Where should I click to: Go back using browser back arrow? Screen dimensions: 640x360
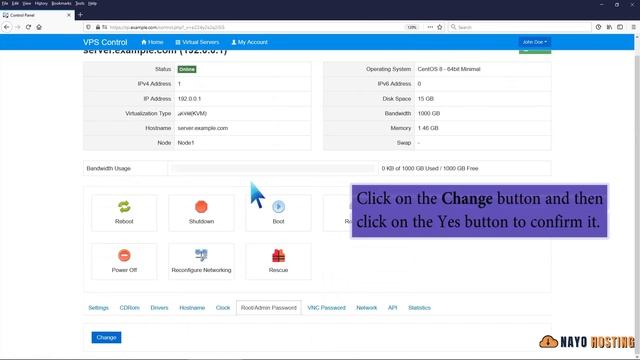[x=7, y=27]
